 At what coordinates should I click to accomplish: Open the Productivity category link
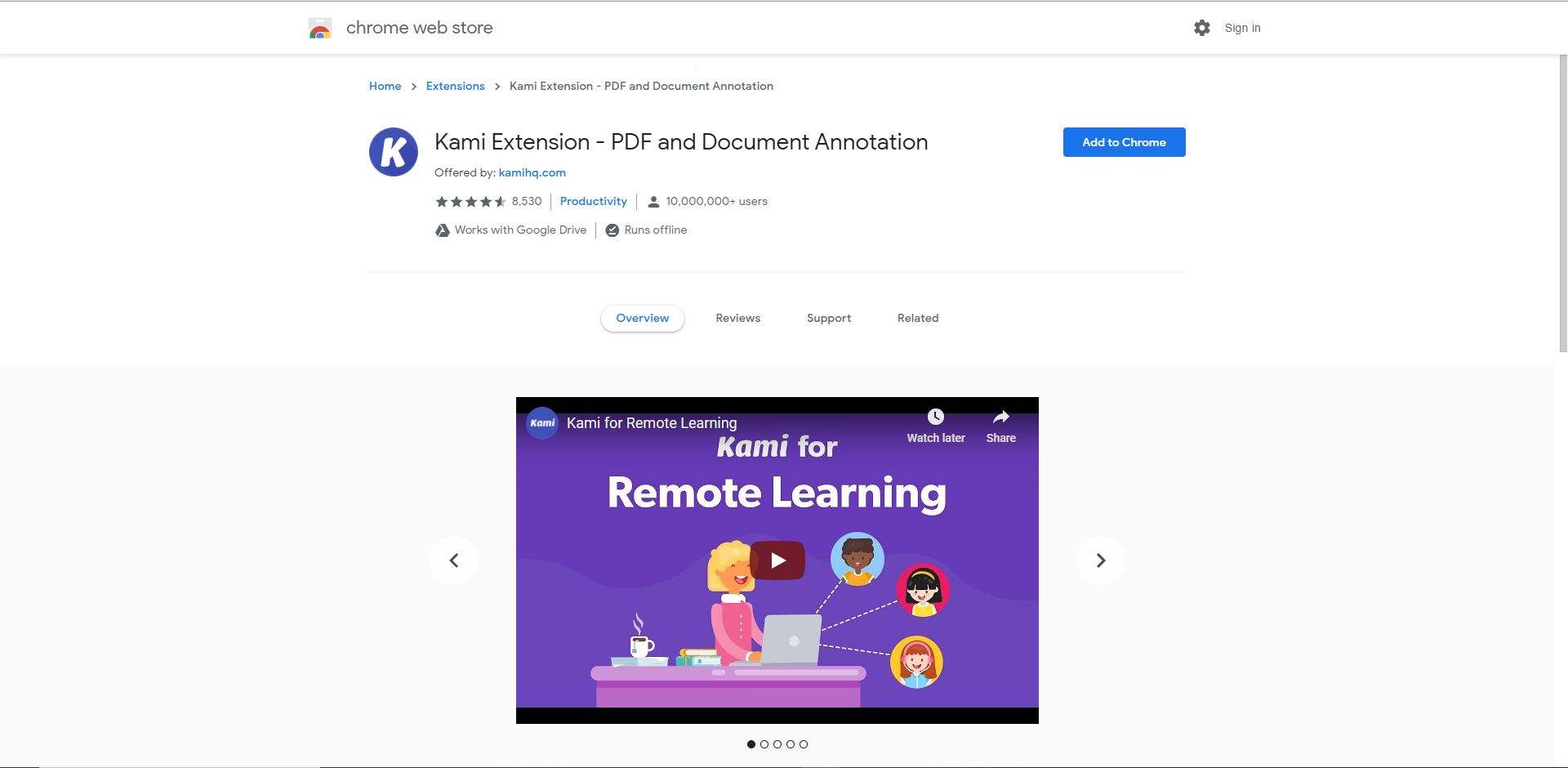pos(594,202)
